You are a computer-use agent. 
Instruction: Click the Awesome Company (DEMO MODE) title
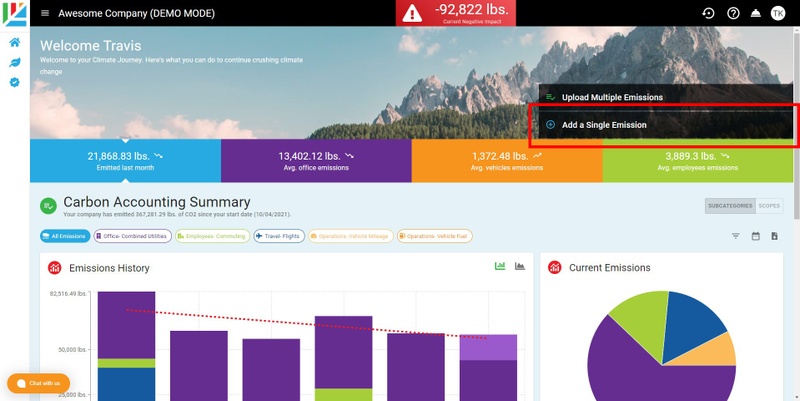click(x=136, y=14)
